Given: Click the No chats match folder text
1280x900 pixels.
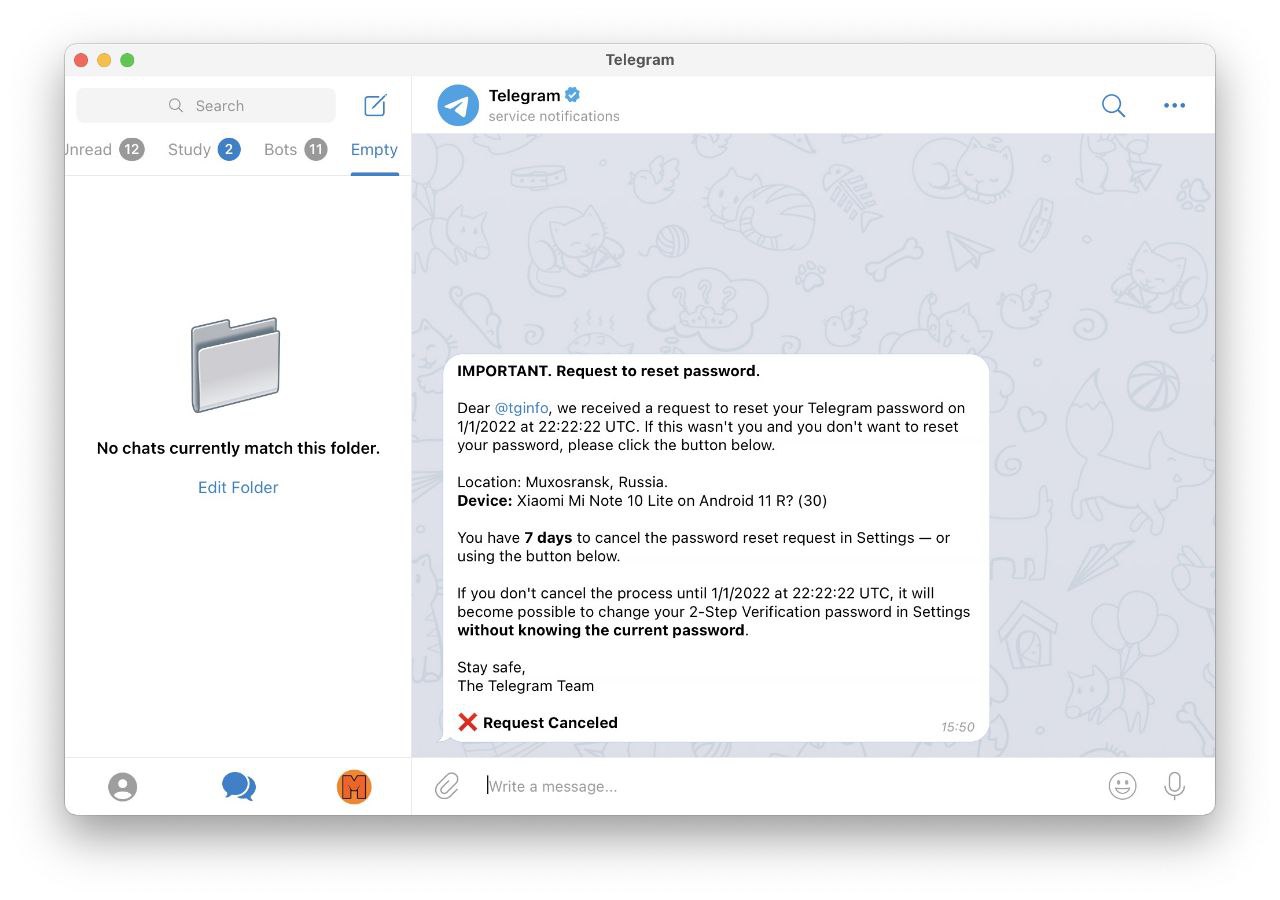Looking at the screenshot, I should pos(238,448).
